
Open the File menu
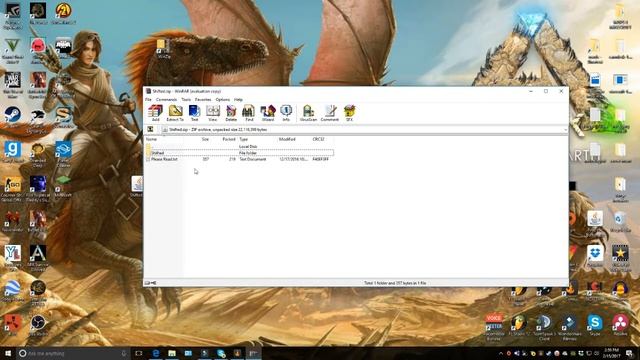(x=148, y=100)
